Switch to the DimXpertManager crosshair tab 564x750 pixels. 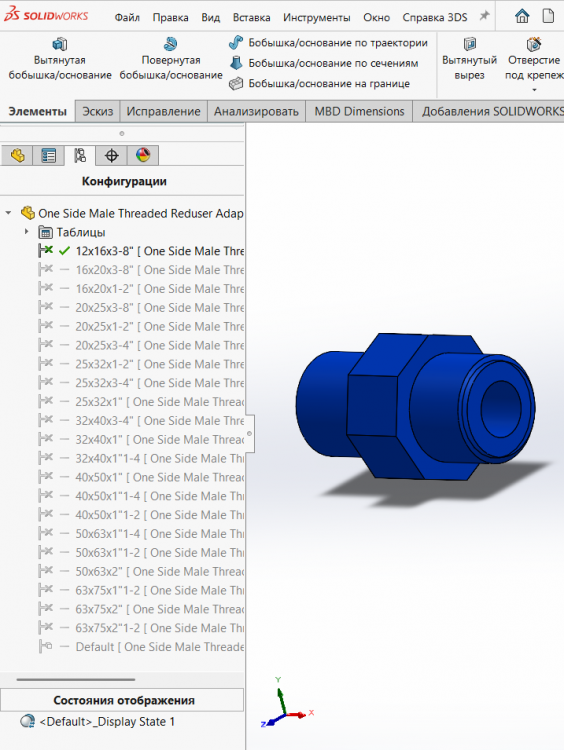(x=111, y=155)
